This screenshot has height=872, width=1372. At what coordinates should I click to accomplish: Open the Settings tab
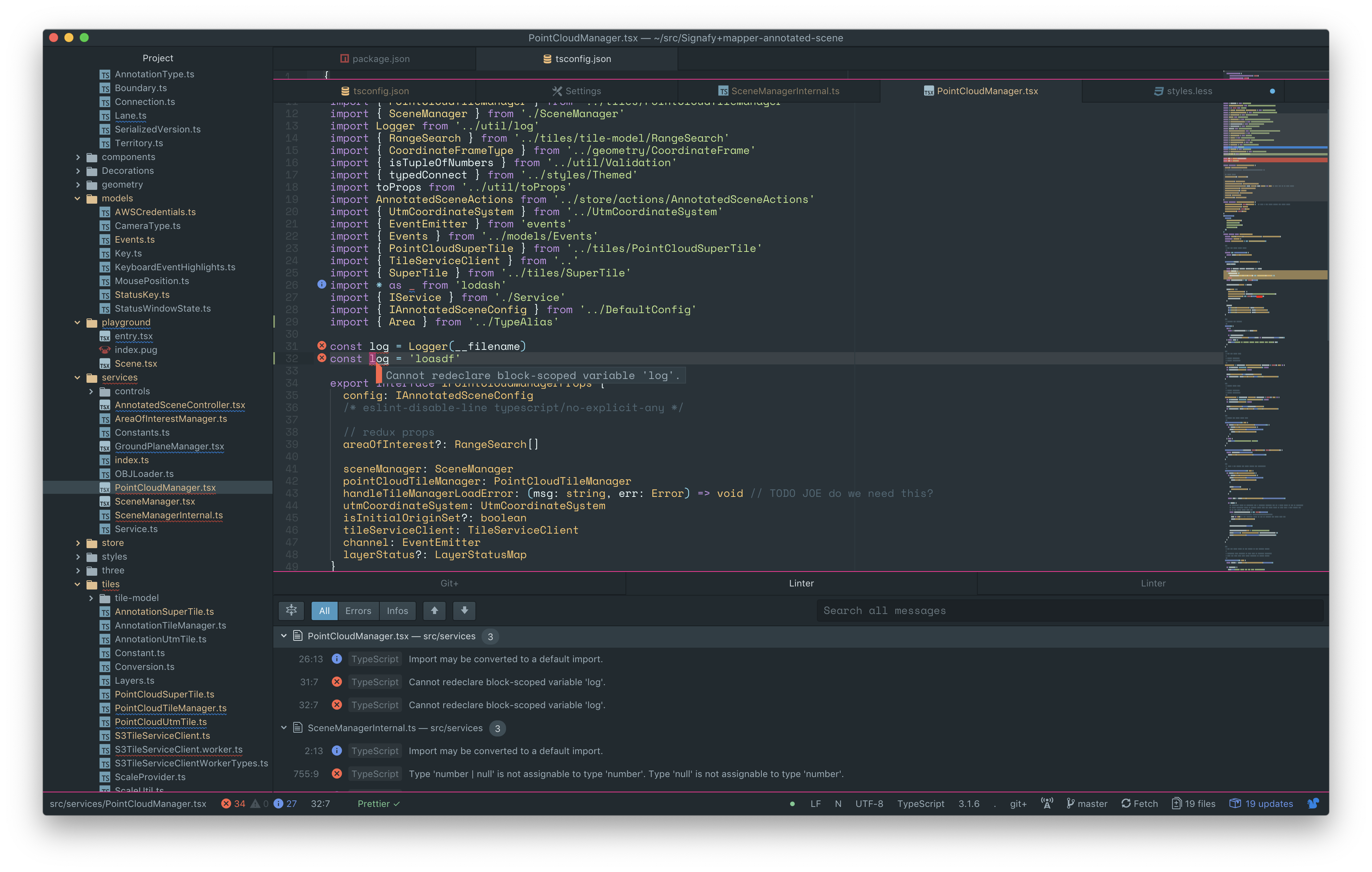577,91
